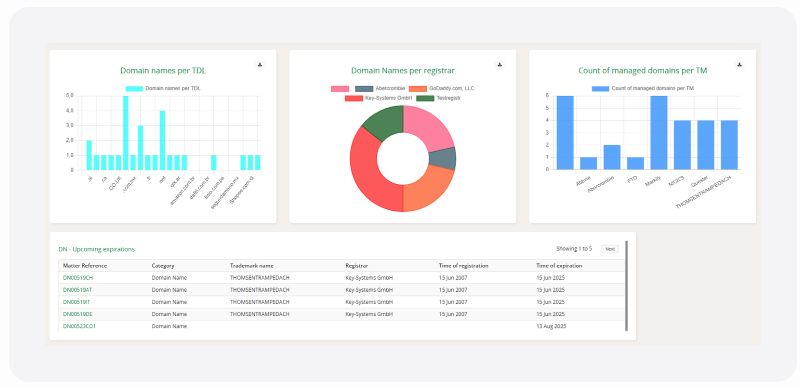800x389 pixels.
Task: Open matter reference DN00519DE
Action: click(x=78, y=314)
